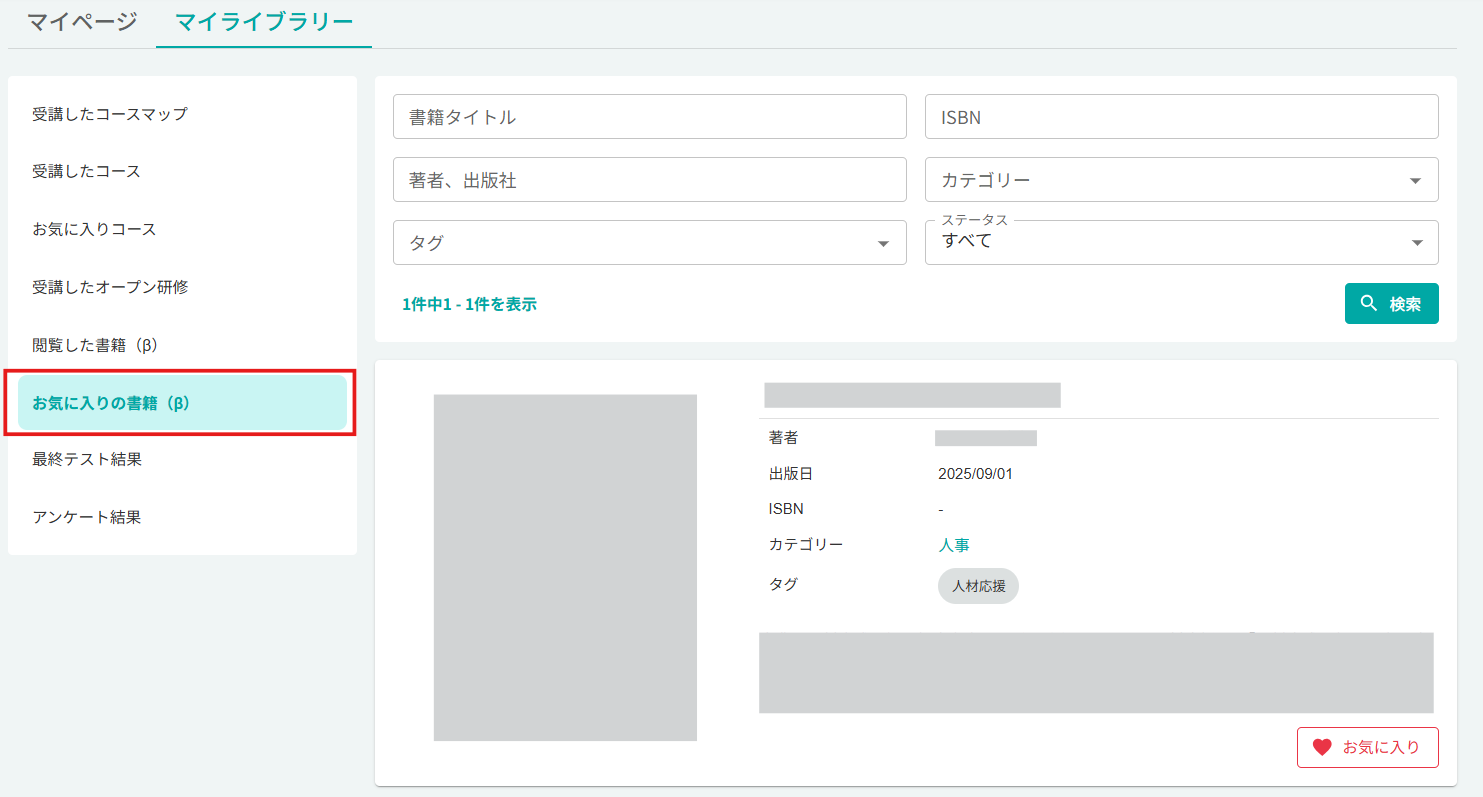The image size is (1483, 797).
Task: Open the カテゴリー dropdown
Action: click(1180, 179)
